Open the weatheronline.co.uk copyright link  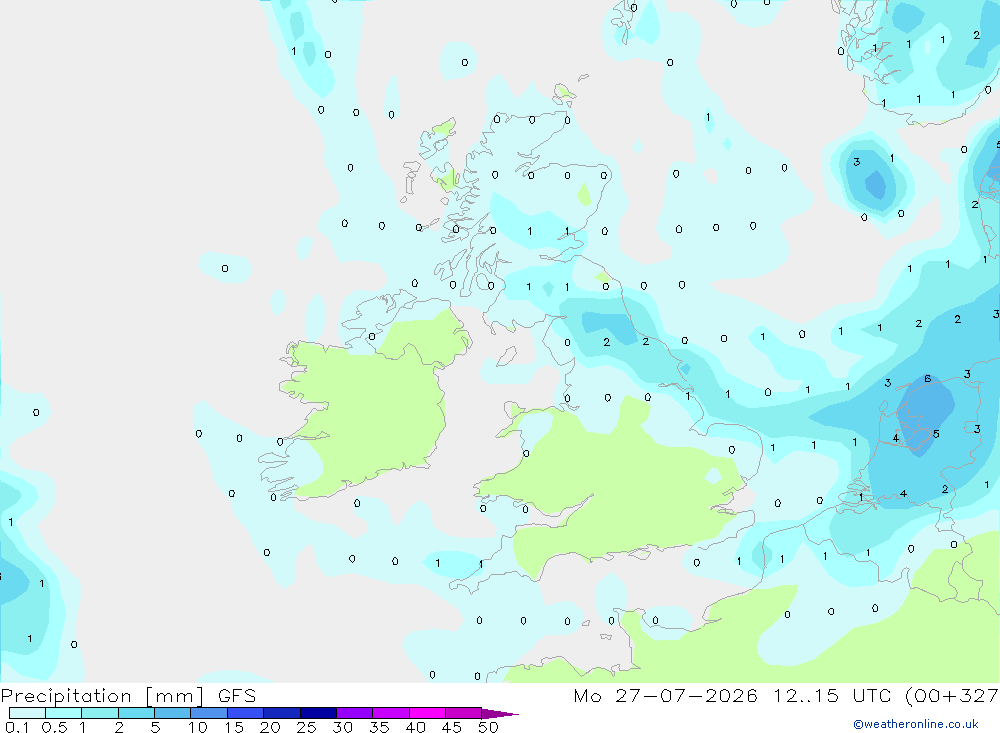pyautogui.click(x=916, y=724)
